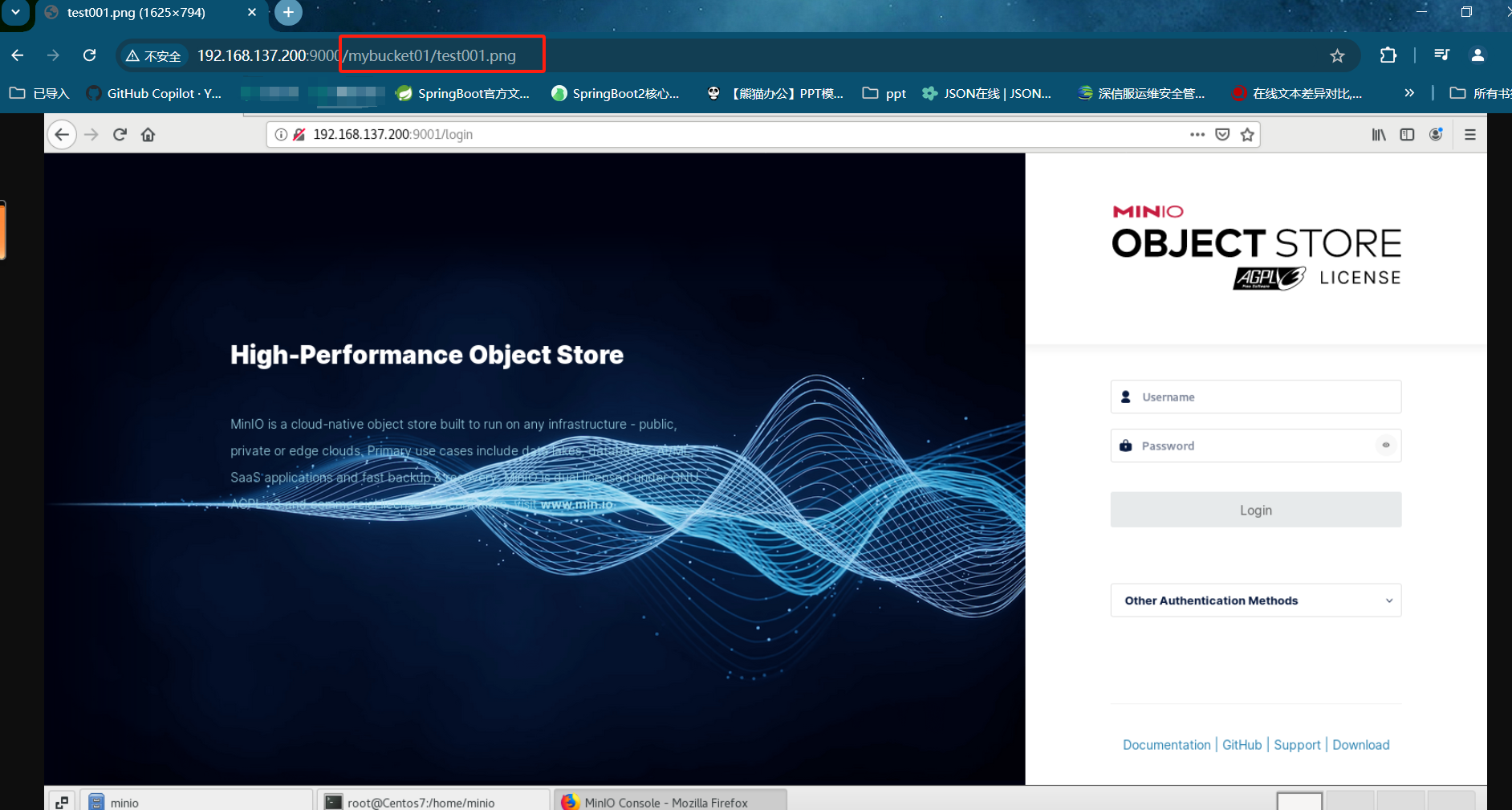Click the Login button
1512x810 pixels.
click(x=1256, y=510)
